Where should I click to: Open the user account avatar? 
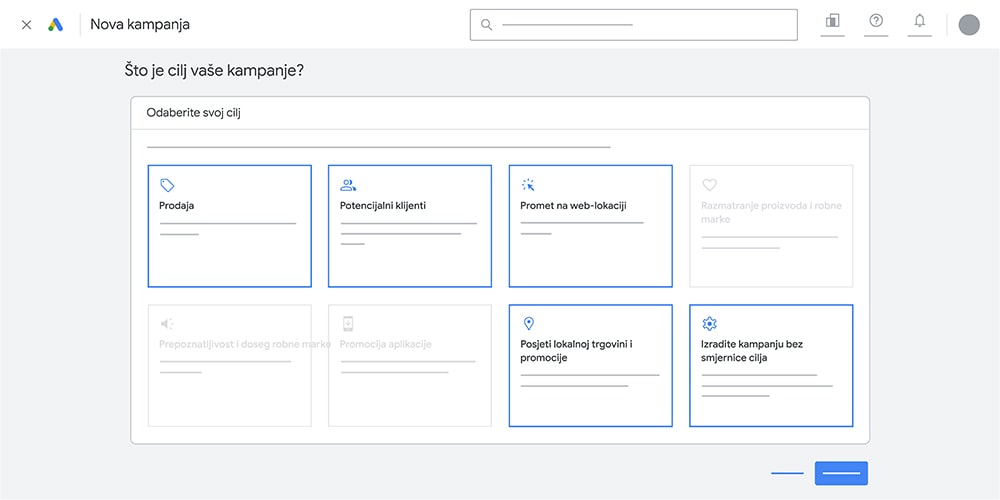click(968, 24)
